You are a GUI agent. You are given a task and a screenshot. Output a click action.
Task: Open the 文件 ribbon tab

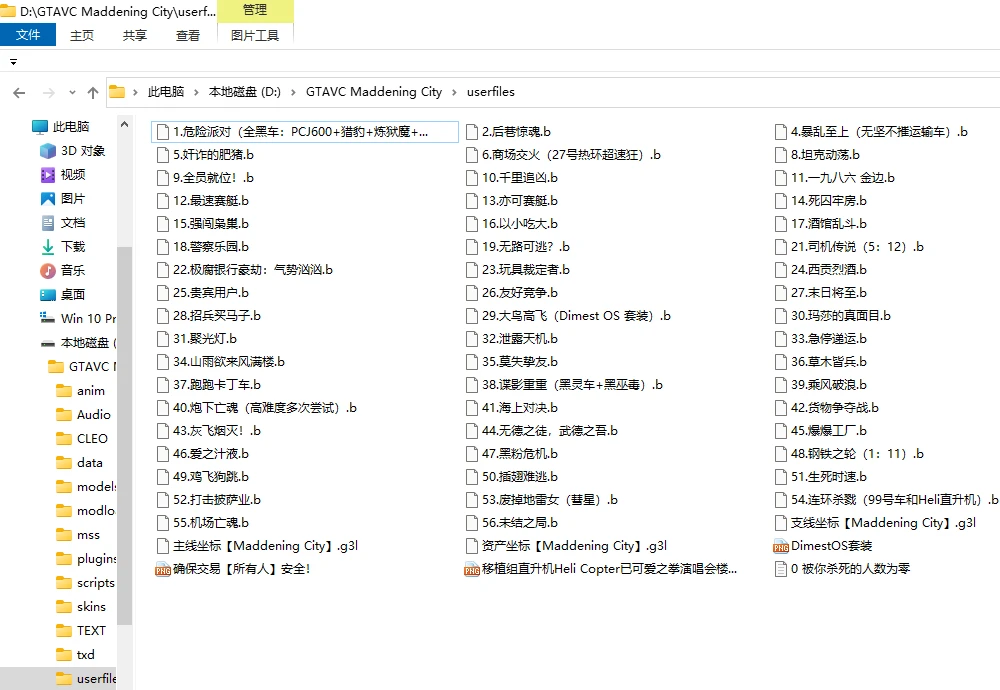pos(28,34)
